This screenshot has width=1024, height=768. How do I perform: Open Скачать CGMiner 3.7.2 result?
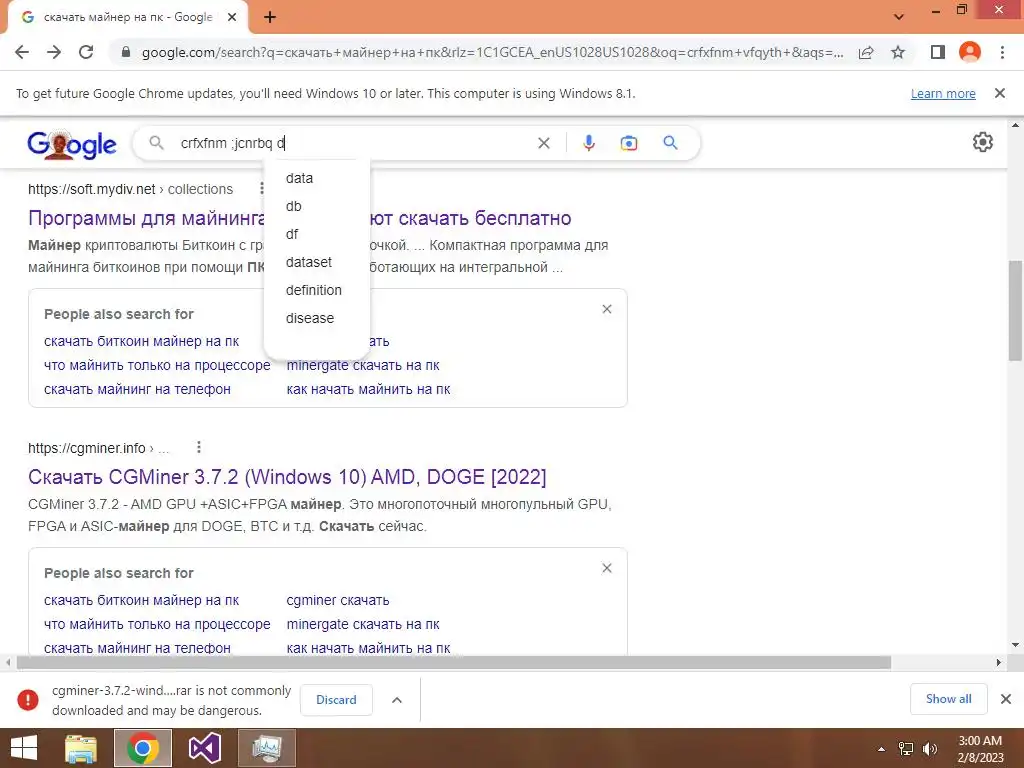pos(287,477)
